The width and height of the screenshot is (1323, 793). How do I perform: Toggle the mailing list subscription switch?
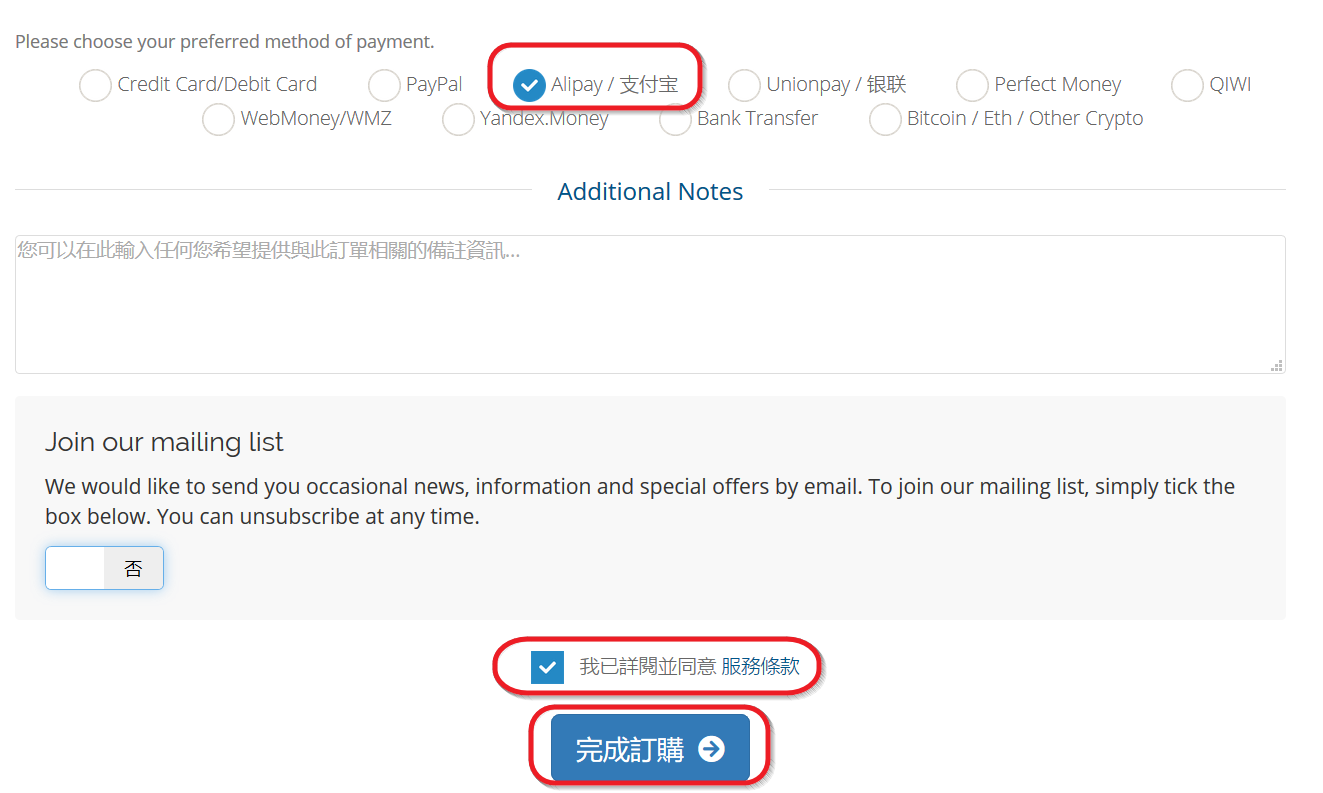[104, 568]
